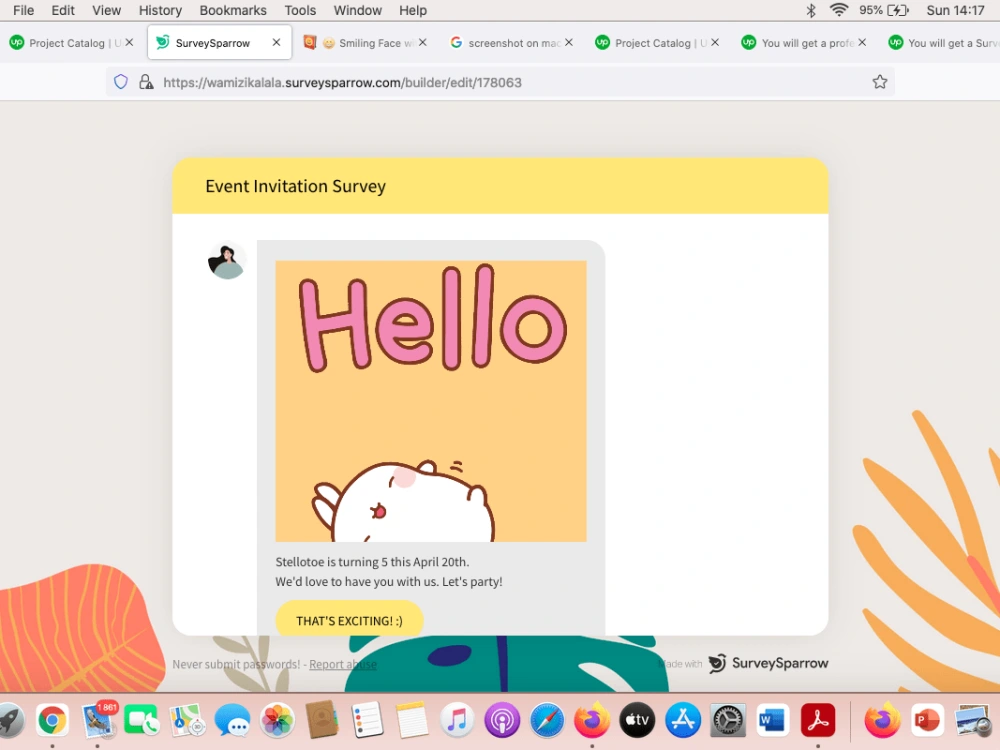Open the Bookmarks menu
The height and width of the screenshot is (750, 1000).
pyautogui.click(x=233, y=10)
